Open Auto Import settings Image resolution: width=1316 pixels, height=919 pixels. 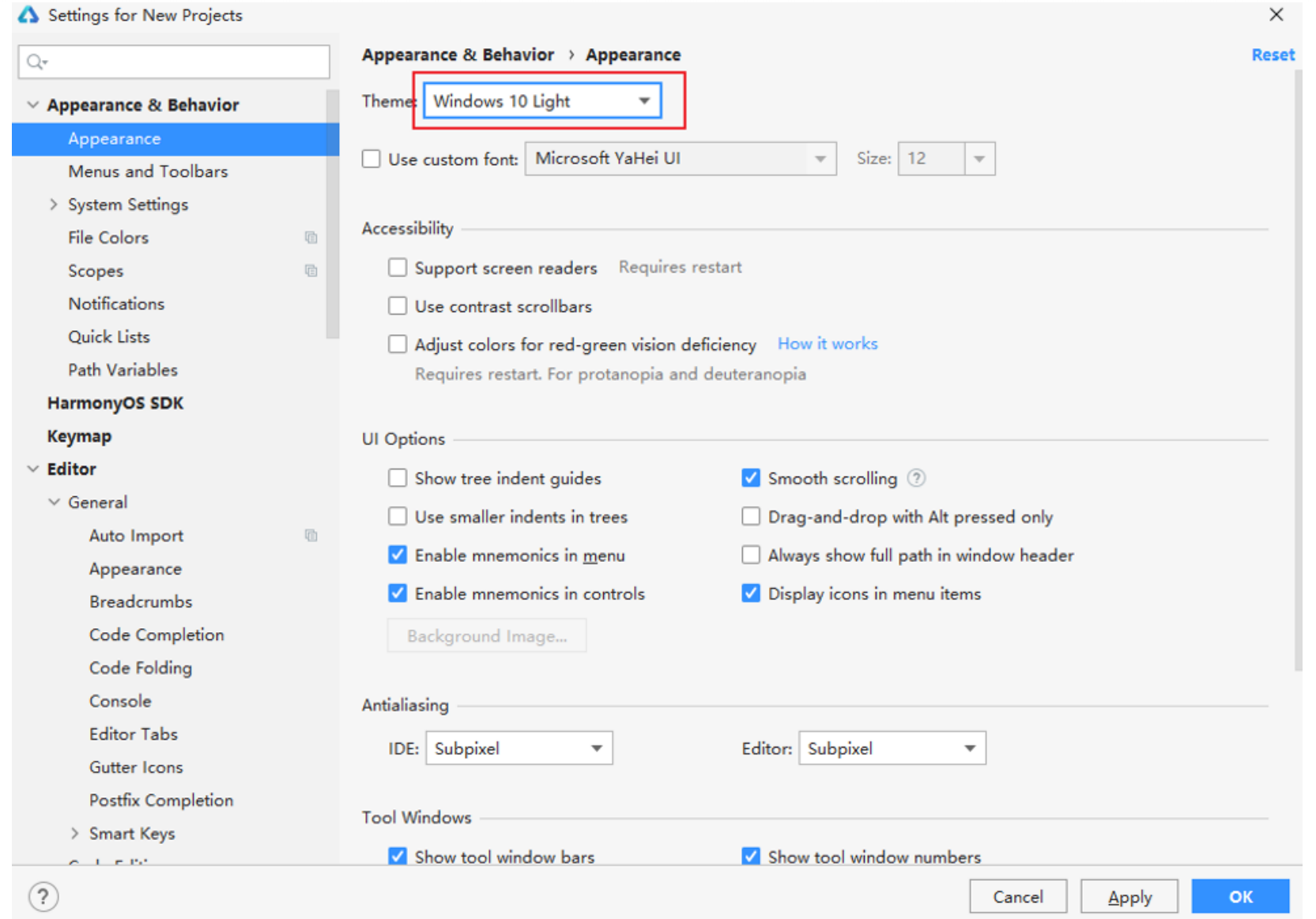click(x=136, y=535)
